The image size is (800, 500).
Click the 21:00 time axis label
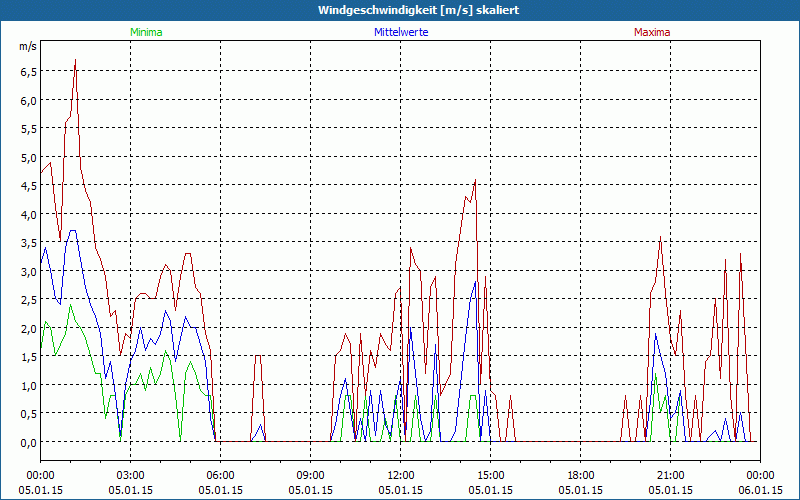click(670, 476)
